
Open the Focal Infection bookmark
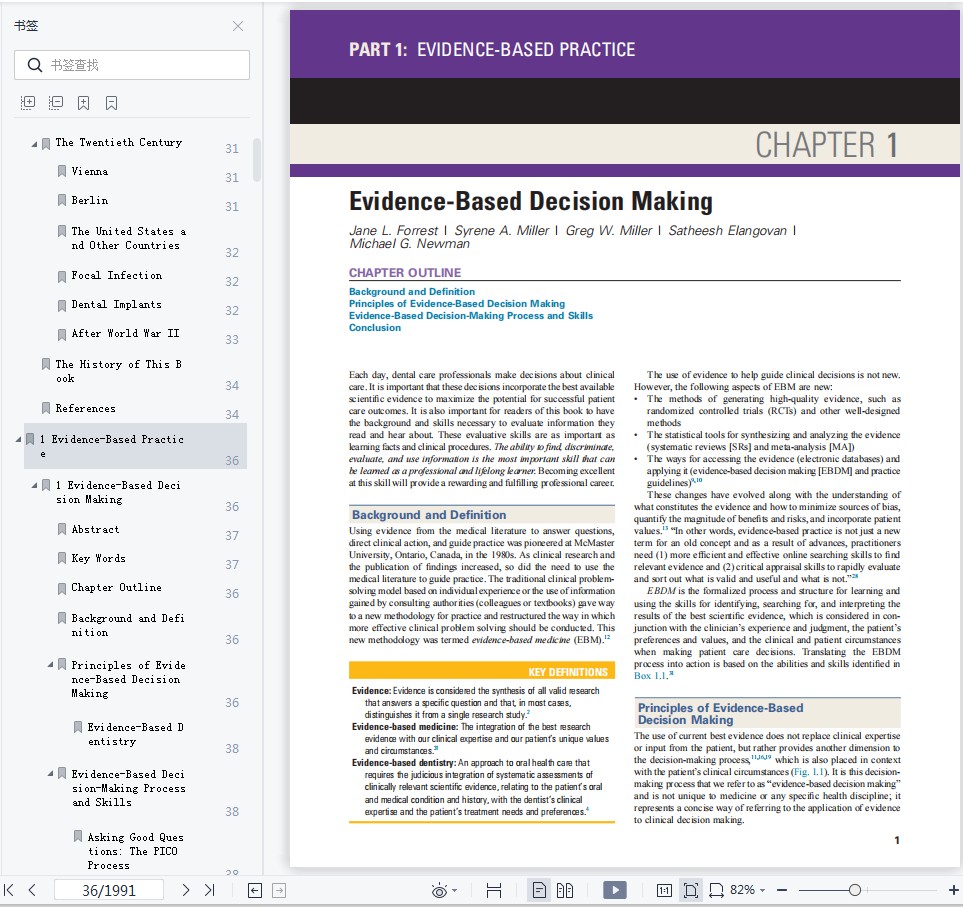tap(117, 276)
